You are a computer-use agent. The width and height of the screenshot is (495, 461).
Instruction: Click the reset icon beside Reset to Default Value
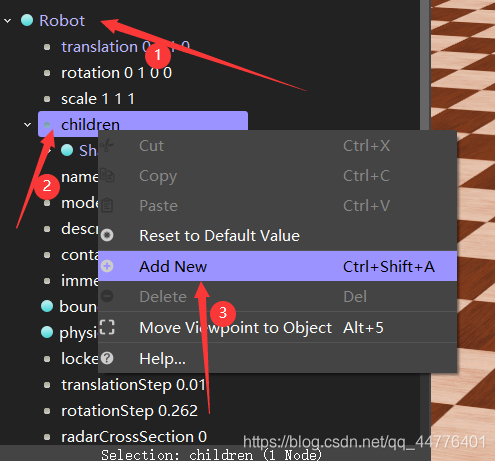tap(107, 235)
